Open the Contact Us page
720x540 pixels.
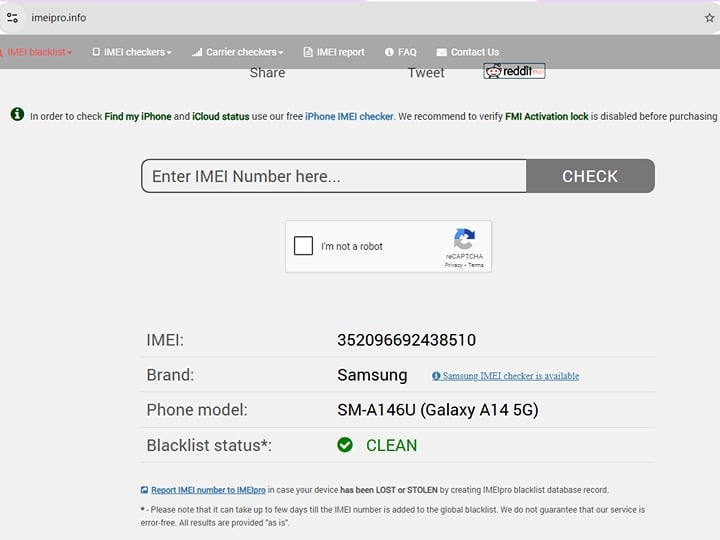467,52
